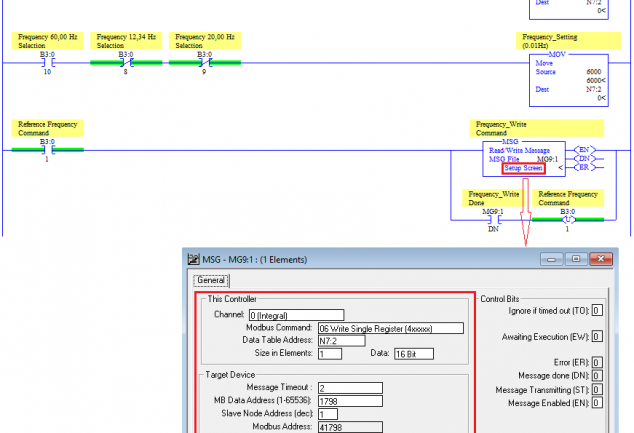This screenshot has height=433, width=634.
Task: Select the B3:0/10 Frequency 60,00 Hz contact
Action: [x=47, y=63]
